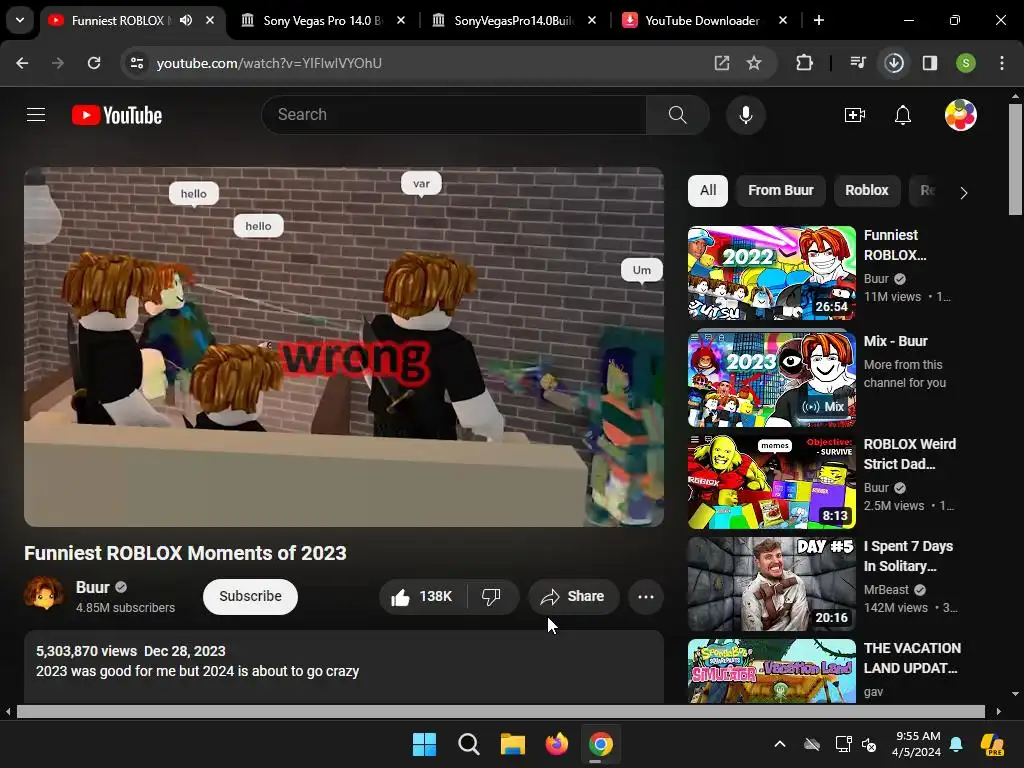Go back in browser history
Image resolution: width=1024 pixels, height=768 pixels.
(x=22, y=63)
